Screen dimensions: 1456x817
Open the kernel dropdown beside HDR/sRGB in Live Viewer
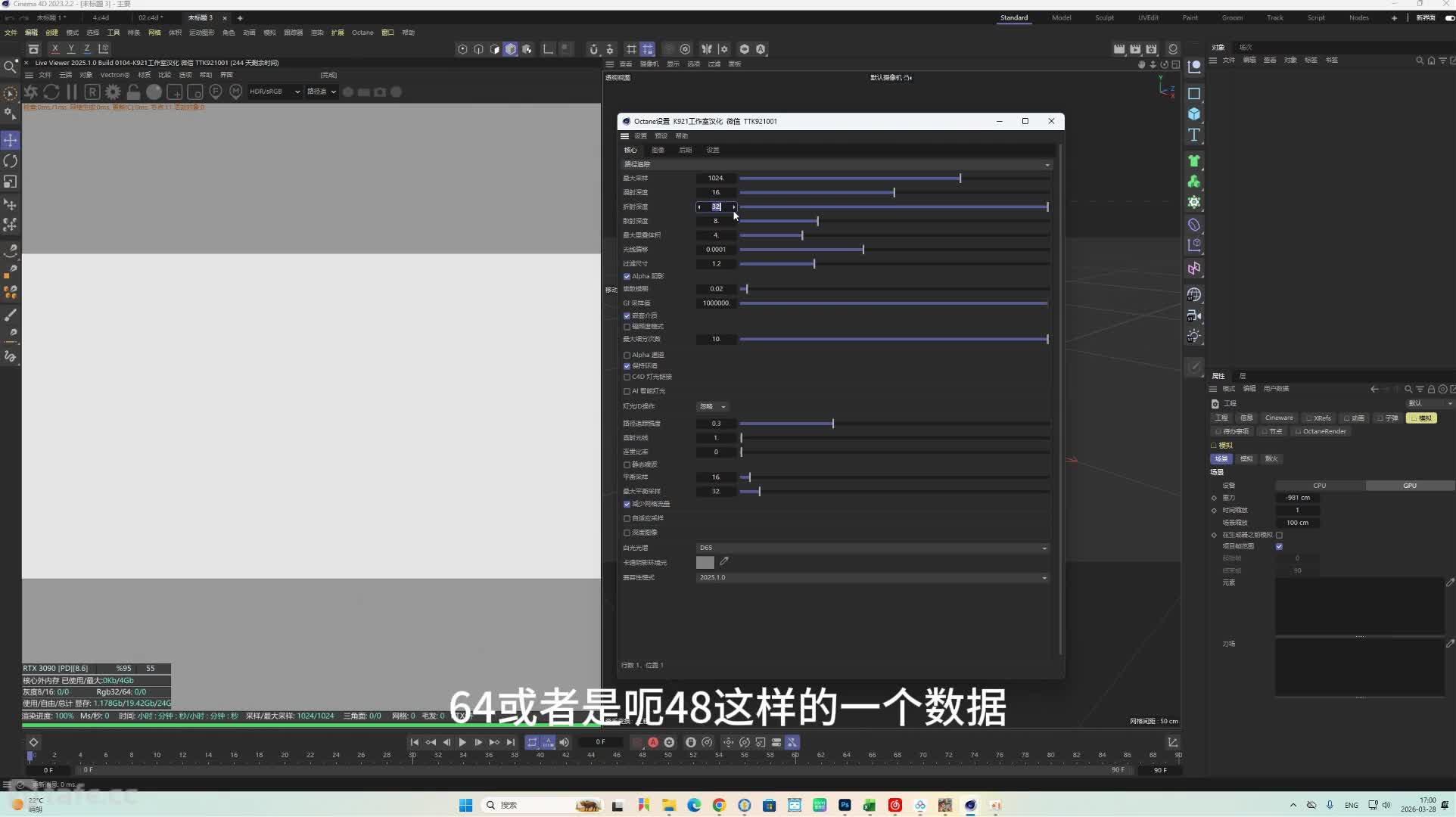point(322,92)
